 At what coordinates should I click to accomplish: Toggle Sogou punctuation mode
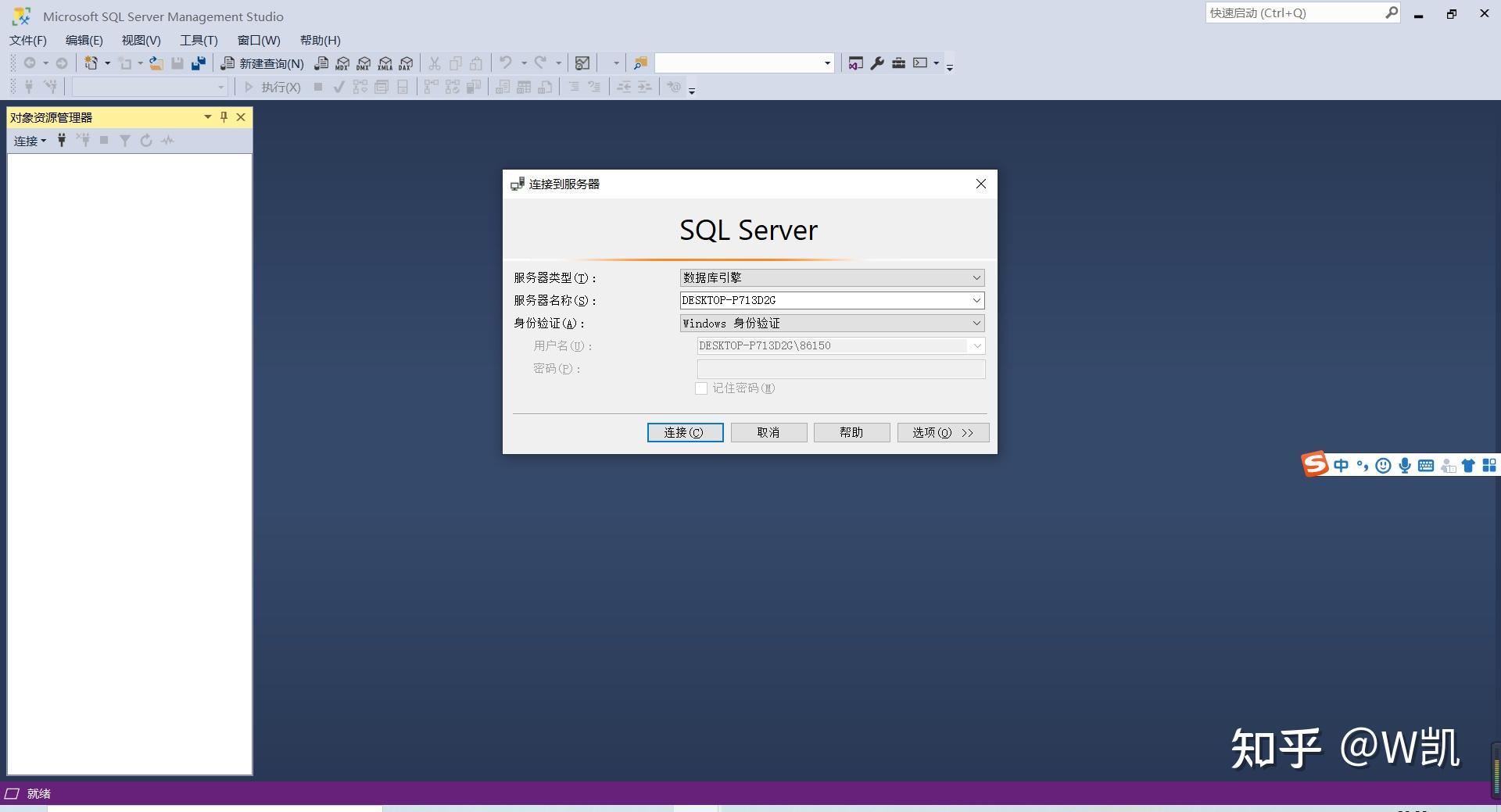pyautogui.click(x=1363, y=466)
